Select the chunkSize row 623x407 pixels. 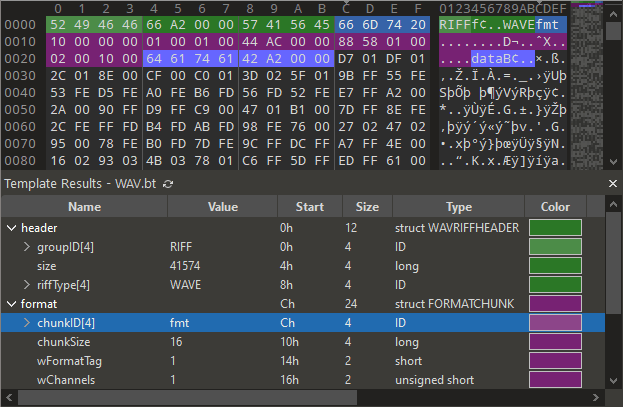coord(200,342)
